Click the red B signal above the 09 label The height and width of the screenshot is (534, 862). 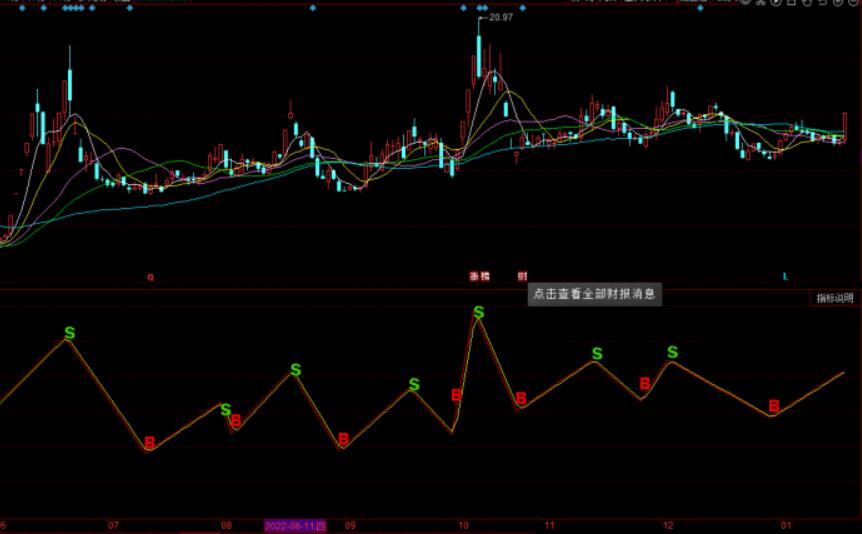click(x=343, y=439)
